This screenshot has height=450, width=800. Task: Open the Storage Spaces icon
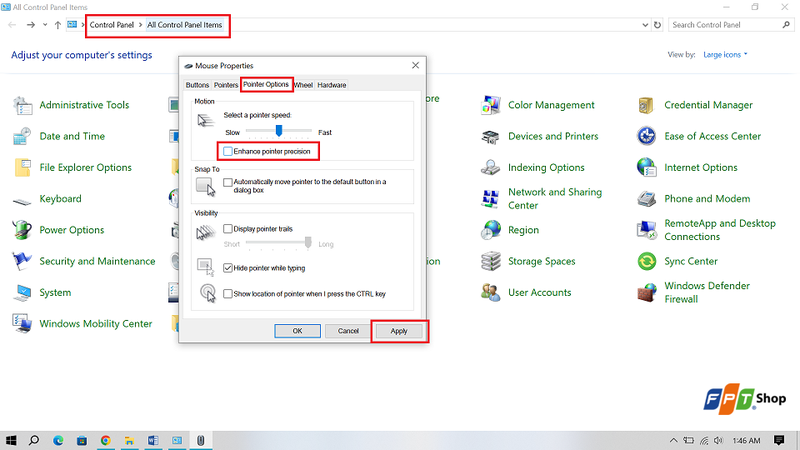coord(491,261)
